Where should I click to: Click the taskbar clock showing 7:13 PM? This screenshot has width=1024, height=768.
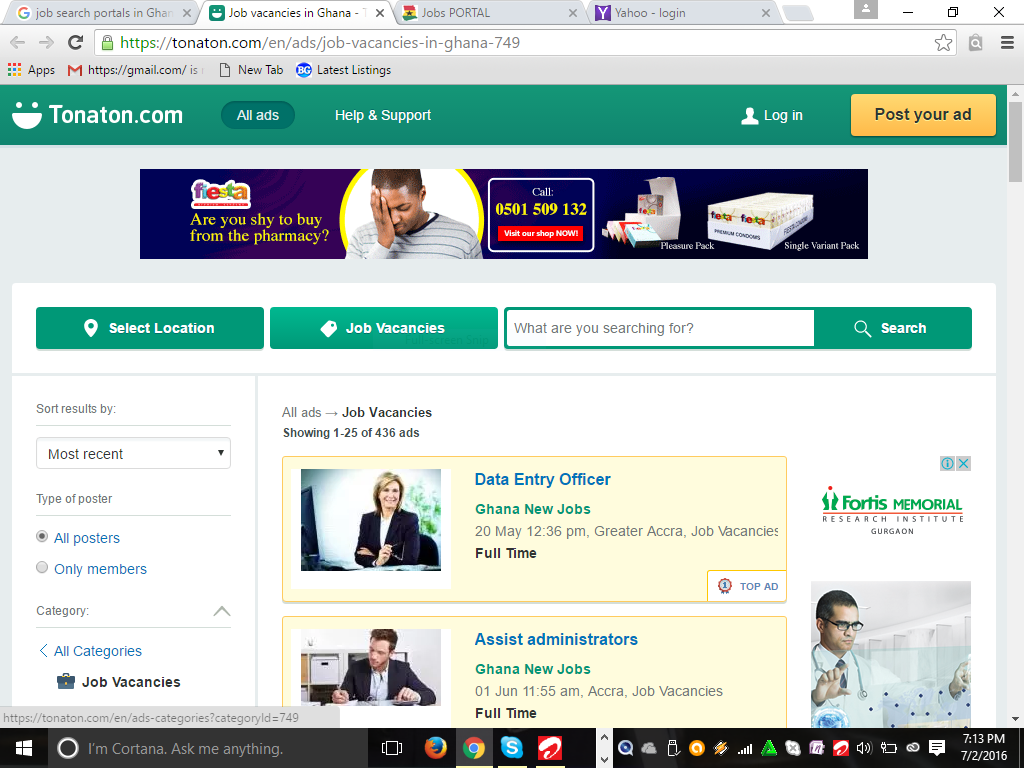(x=984, y=748)
